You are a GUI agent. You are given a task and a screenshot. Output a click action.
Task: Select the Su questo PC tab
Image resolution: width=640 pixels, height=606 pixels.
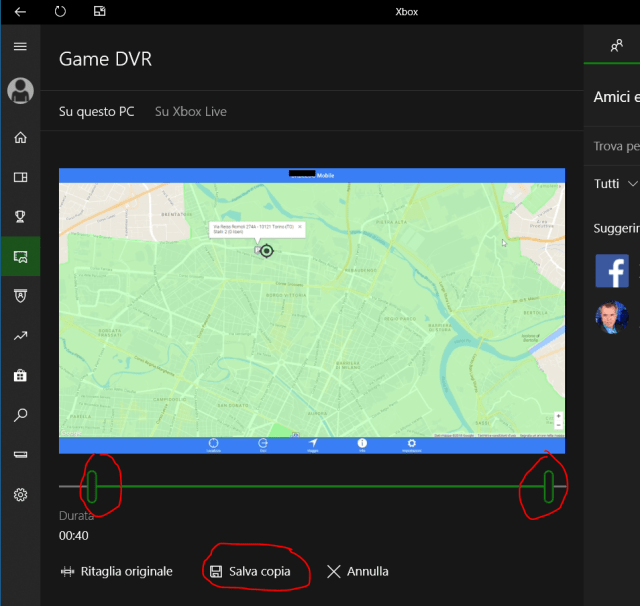click(96, 112)
